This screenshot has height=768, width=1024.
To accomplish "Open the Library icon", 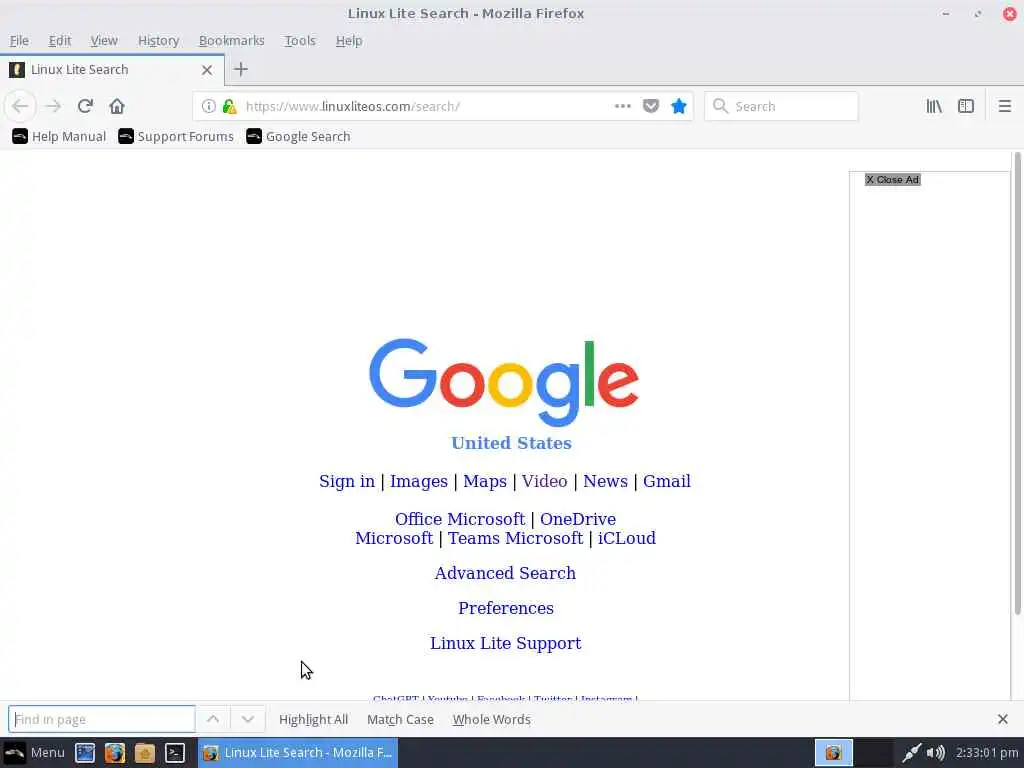I will [x=934, y=106].
